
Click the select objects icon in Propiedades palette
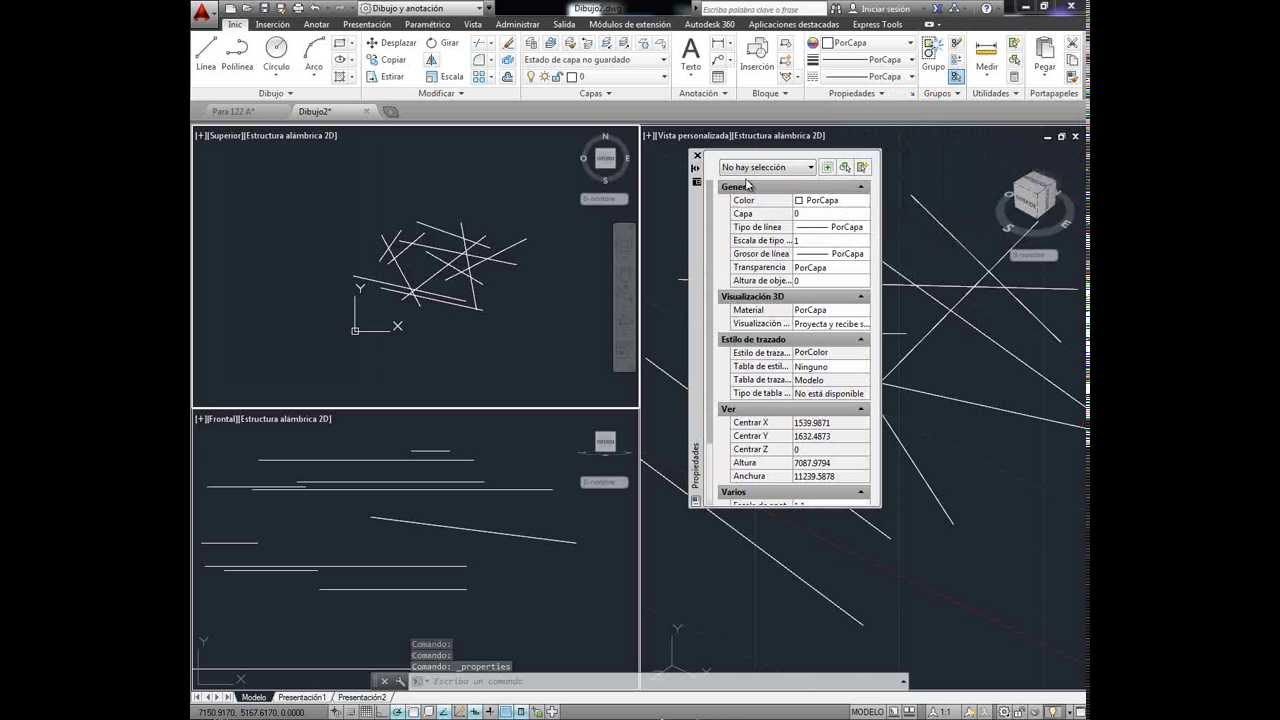coord(845,167)
